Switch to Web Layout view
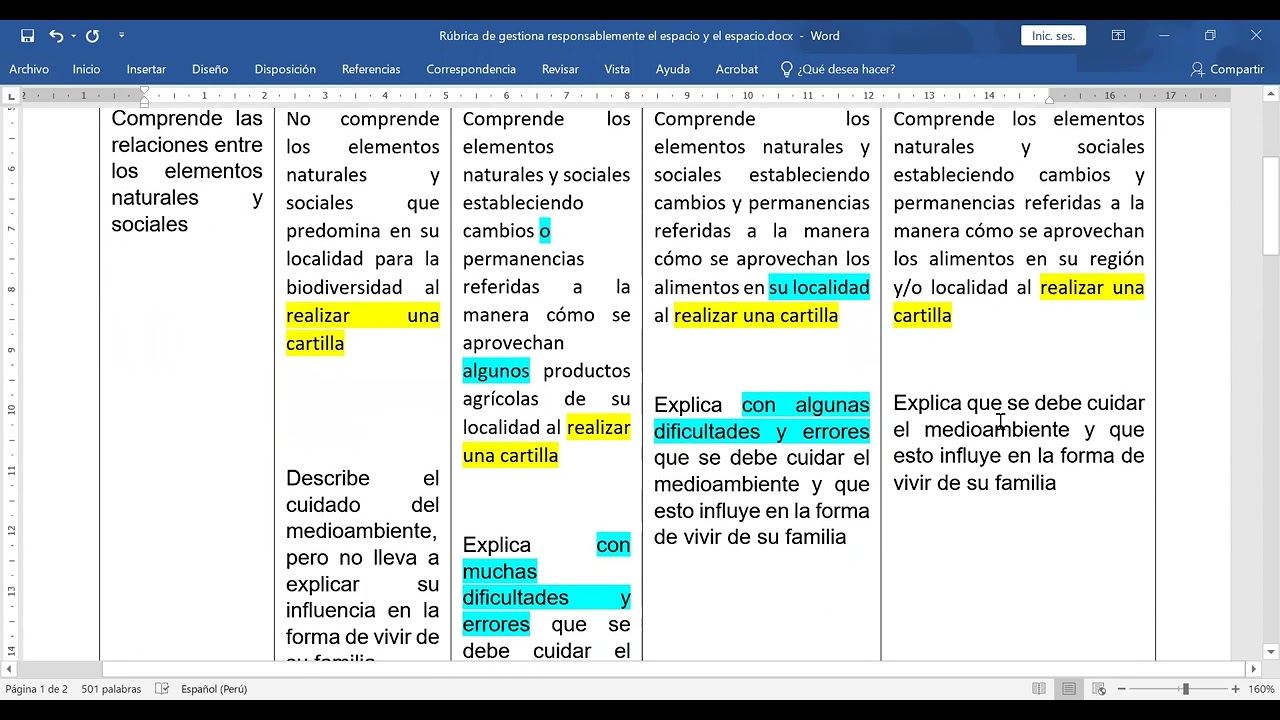Image resolution: width=1280 pixels, height=720 pixels. [1099, 689]
